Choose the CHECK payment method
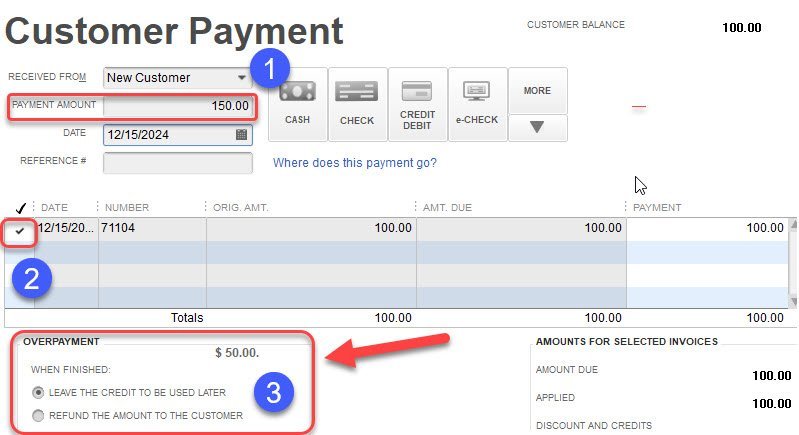This screenshot has height=435, width=799. point(357,102)
